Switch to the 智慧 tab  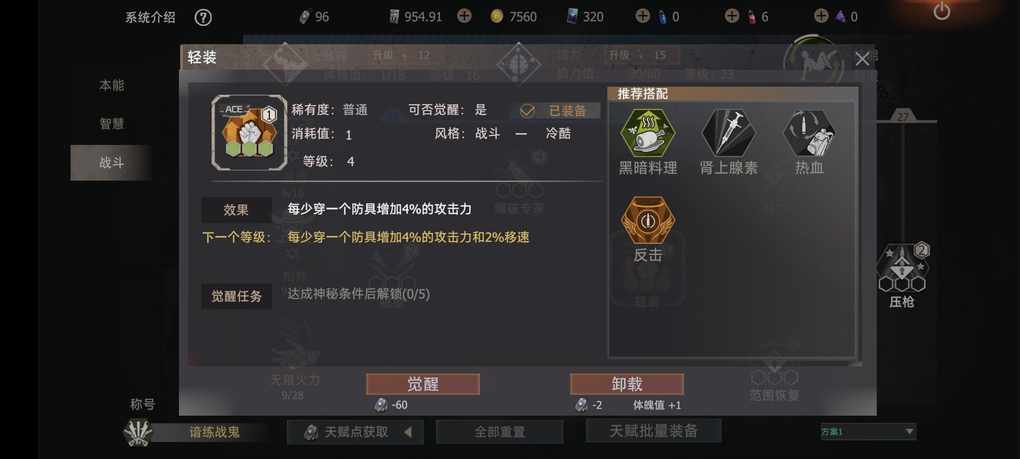[111, 124]
